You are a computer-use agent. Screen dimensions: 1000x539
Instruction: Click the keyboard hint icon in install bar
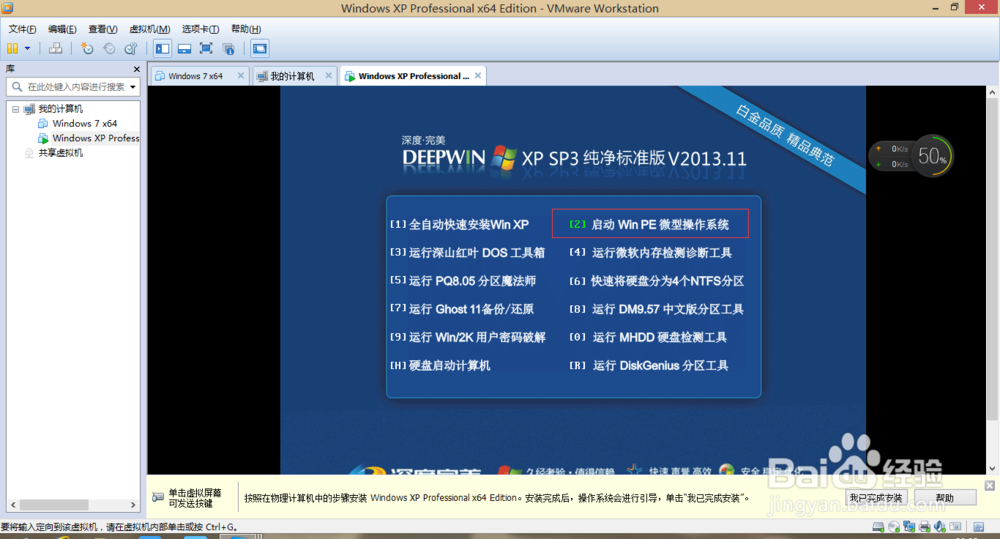[158, 498]
